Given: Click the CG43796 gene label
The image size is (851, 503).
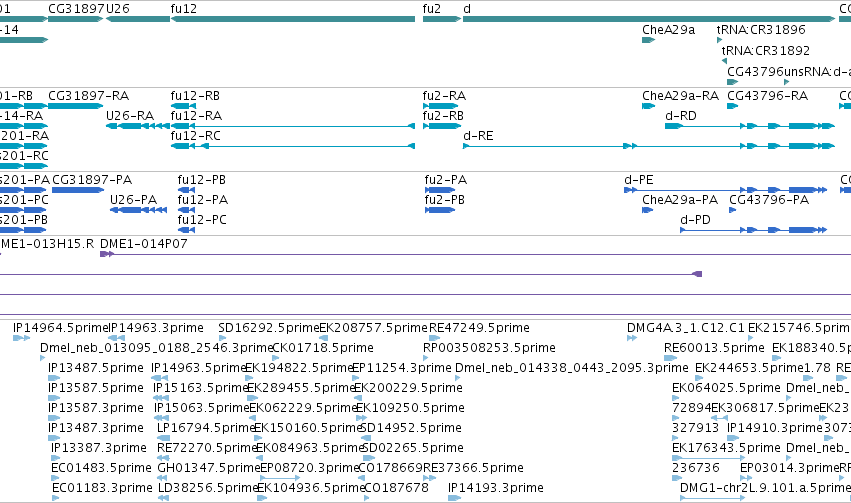Looking at the screenshot, I should click(755, 72).
